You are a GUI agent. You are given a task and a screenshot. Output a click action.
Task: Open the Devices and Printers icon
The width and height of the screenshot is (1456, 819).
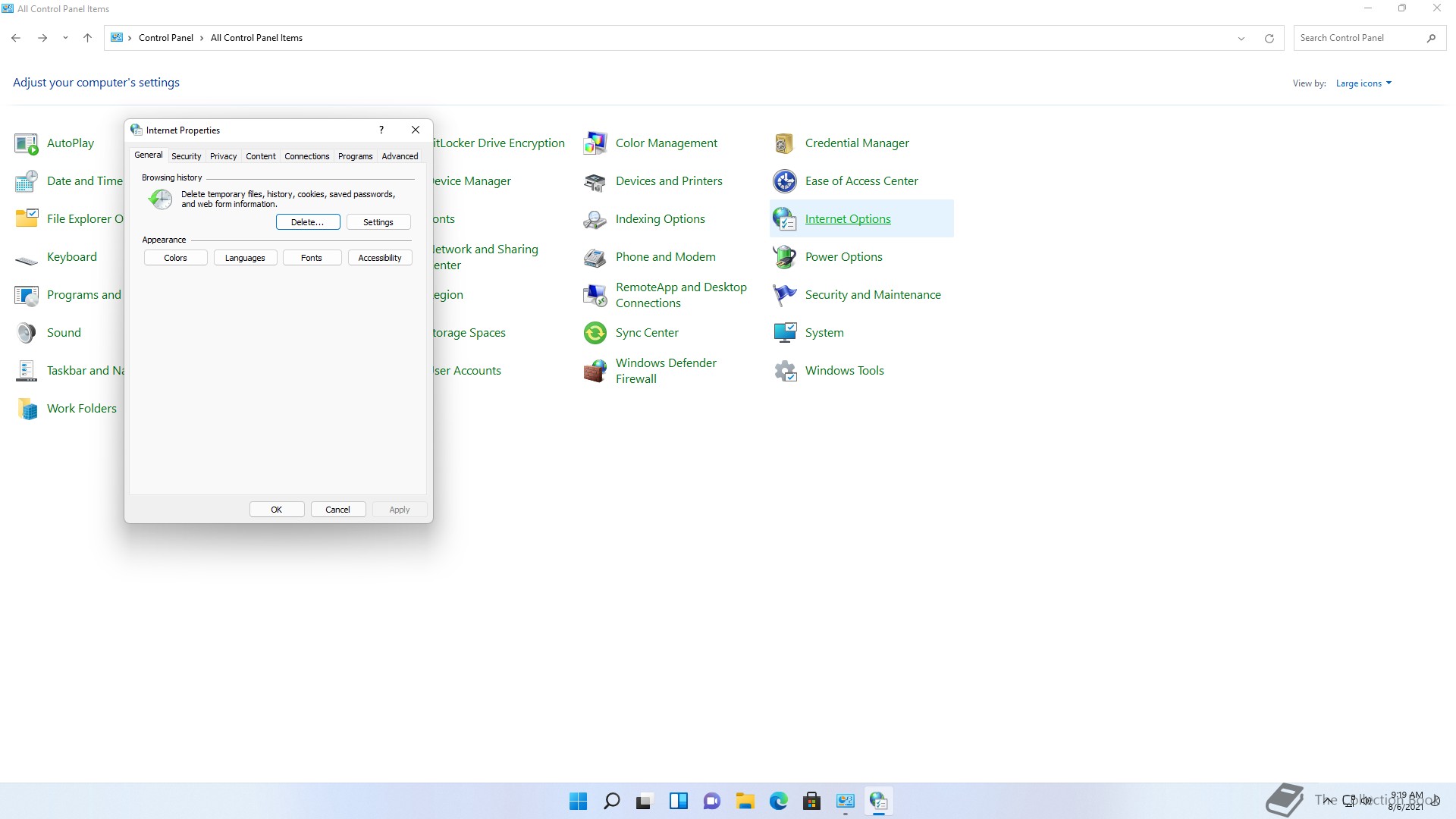595,181
